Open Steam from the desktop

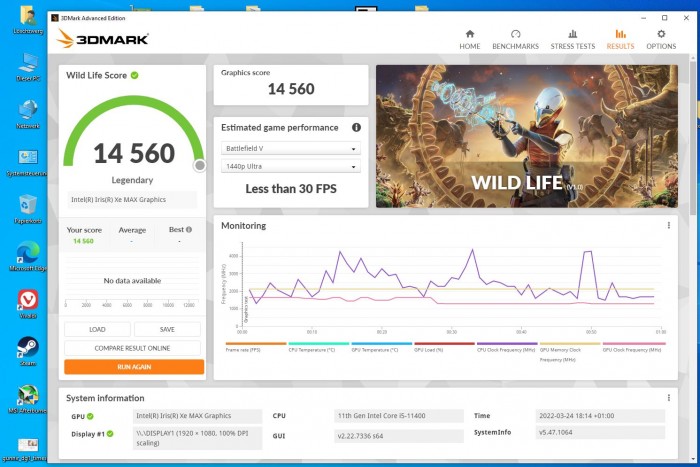(27, 350)
